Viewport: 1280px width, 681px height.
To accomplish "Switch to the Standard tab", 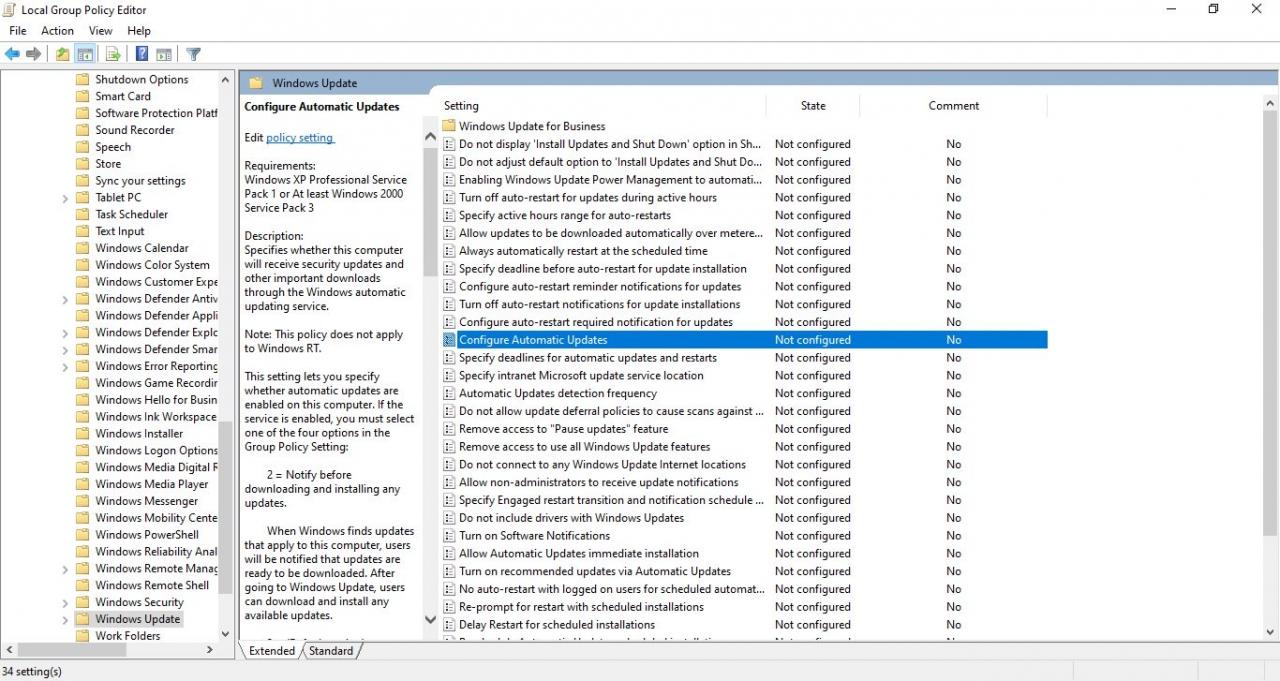I will point(331,650).
